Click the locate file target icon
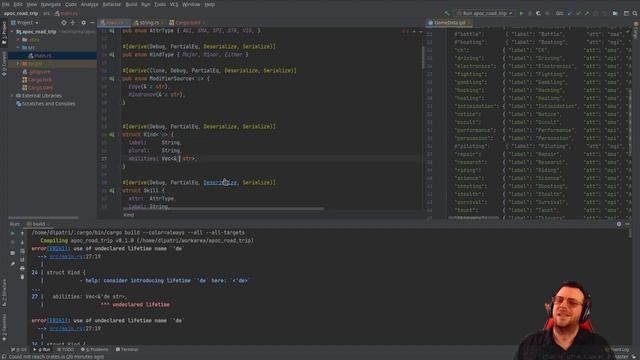This screenshot has width=640, height=360. click(x=64, y=23)
